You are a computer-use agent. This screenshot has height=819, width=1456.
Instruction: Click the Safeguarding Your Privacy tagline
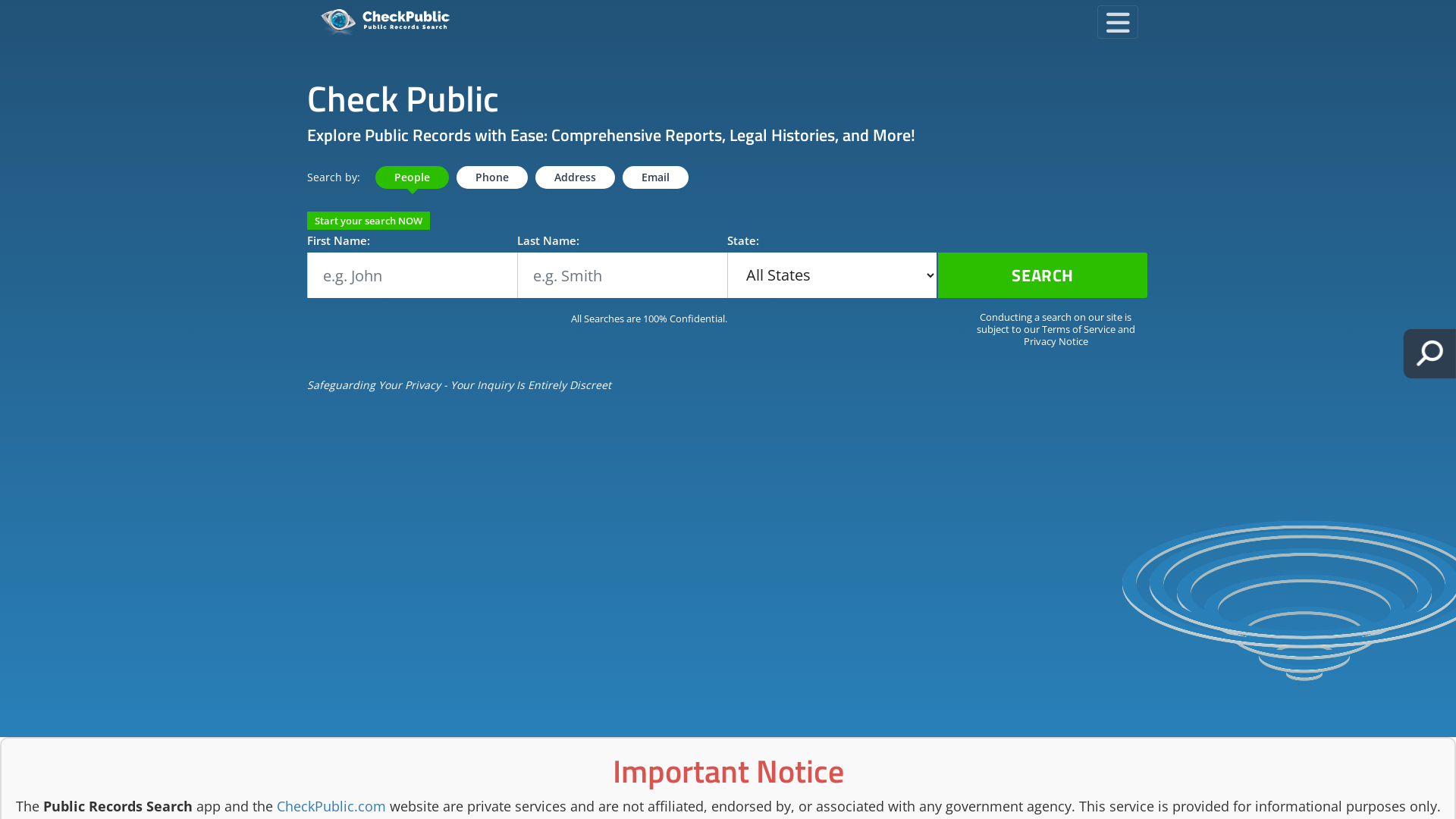click(x=459, y=385)
